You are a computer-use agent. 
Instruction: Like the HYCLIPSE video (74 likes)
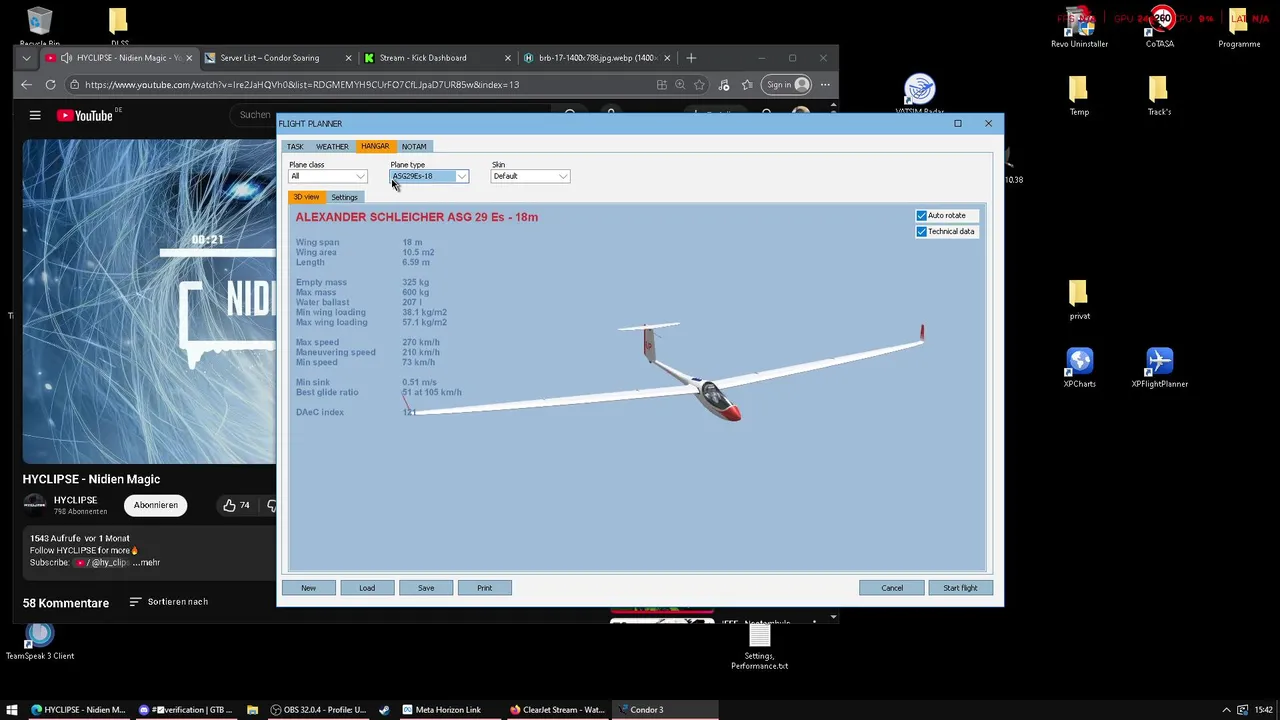click(237, 505)
